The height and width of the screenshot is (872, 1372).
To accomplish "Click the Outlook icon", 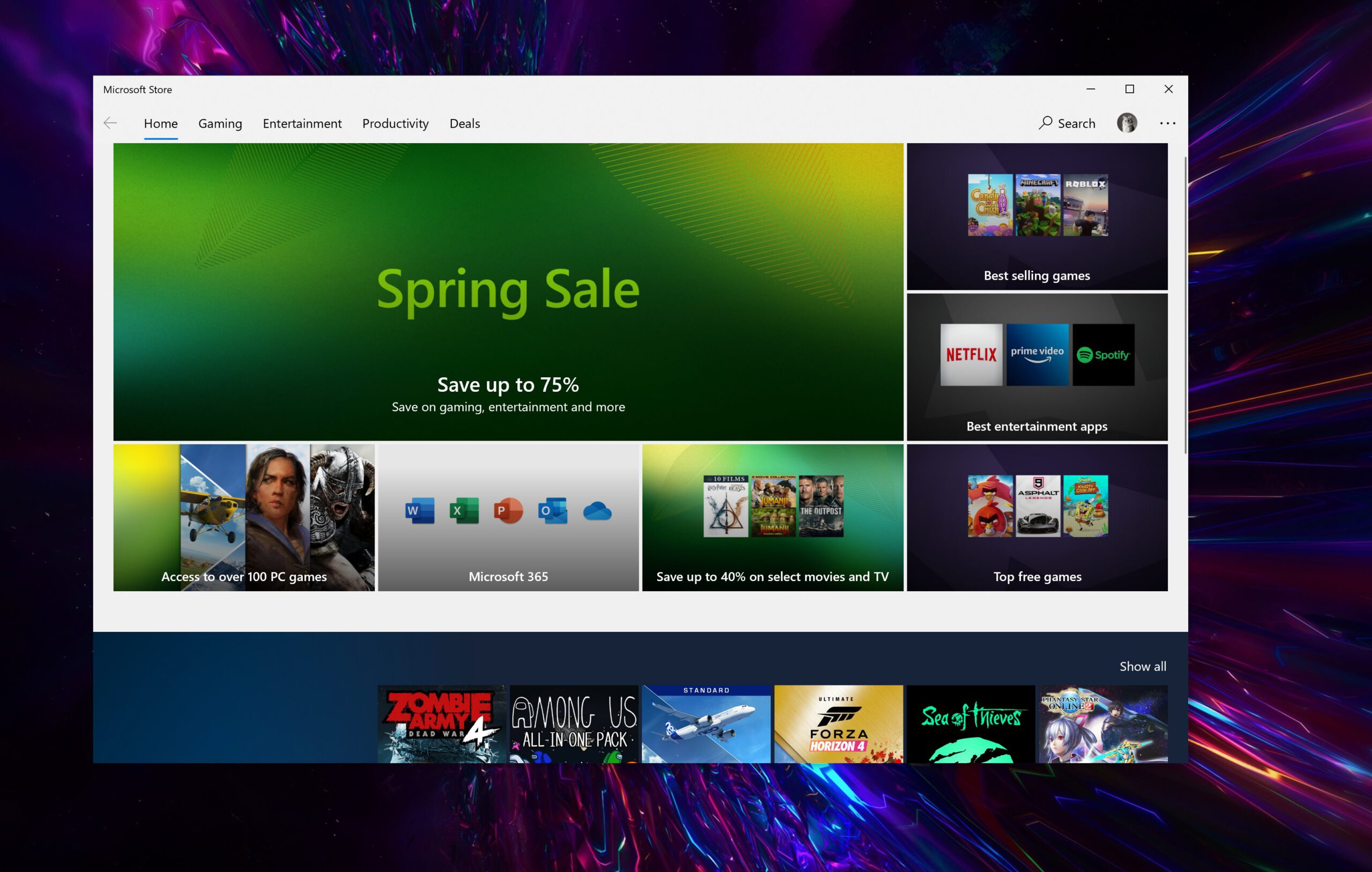I will click(x=553, y=511).
